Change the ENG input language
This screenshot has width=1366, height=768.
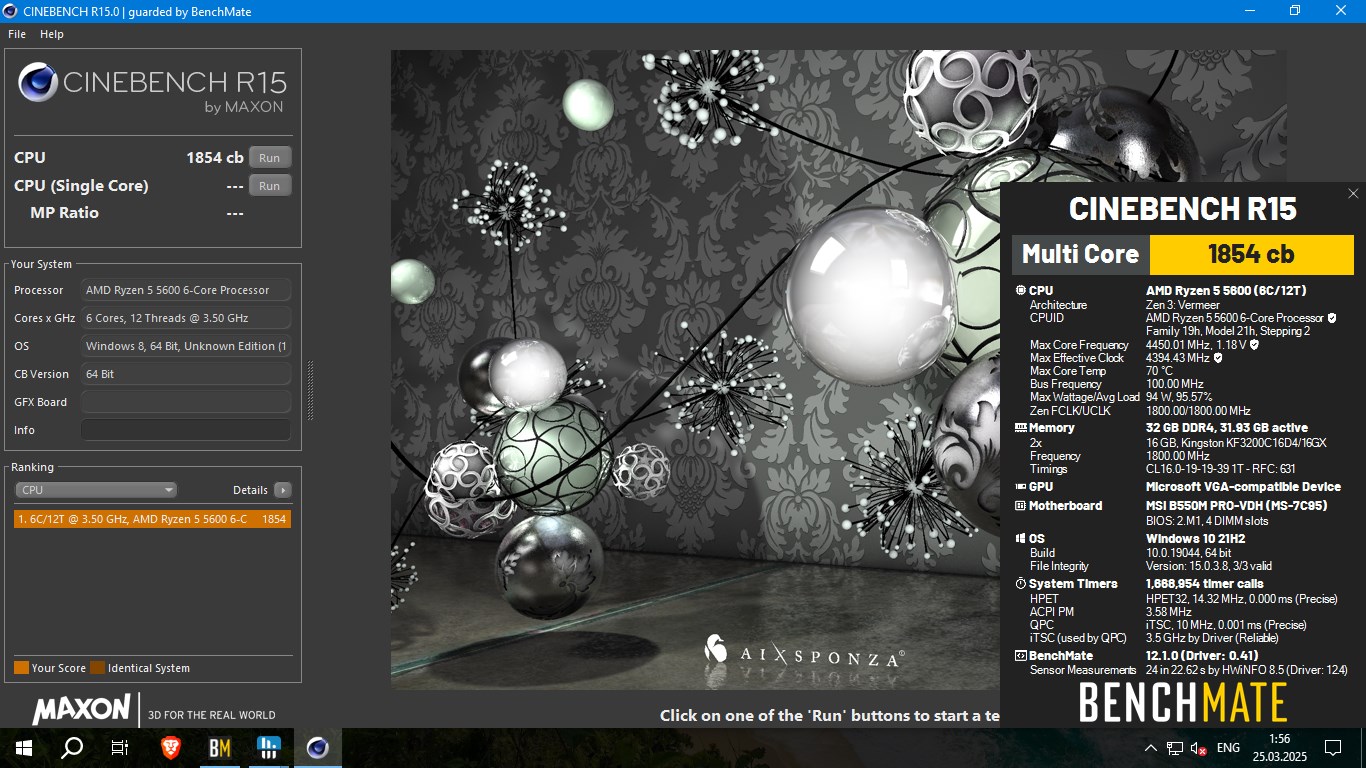point(1229,748)
